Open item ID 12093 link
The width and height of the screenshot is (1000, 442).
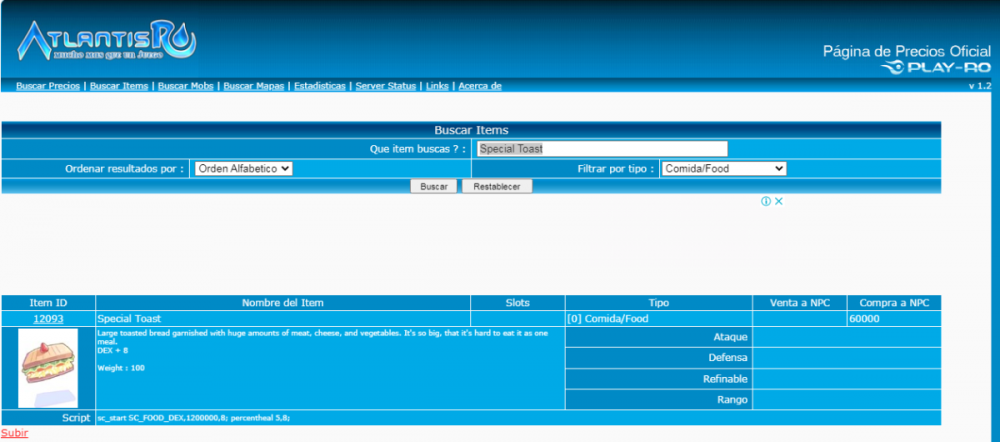pos(49,319)
